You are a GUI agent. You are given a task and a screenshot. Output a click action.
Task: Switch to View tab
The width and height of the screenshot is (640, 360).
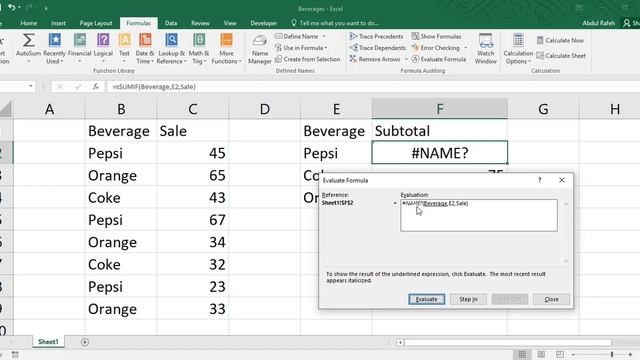point(230,23)
